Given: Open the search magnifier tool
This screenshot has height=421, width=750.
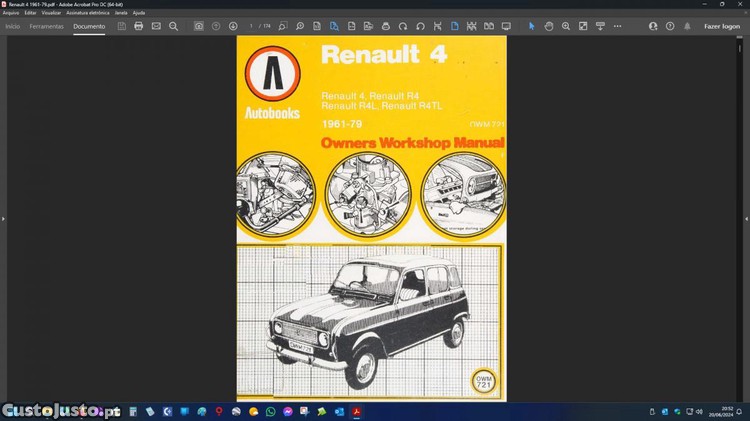Looking at the screenshot, I should coord(174,26).
